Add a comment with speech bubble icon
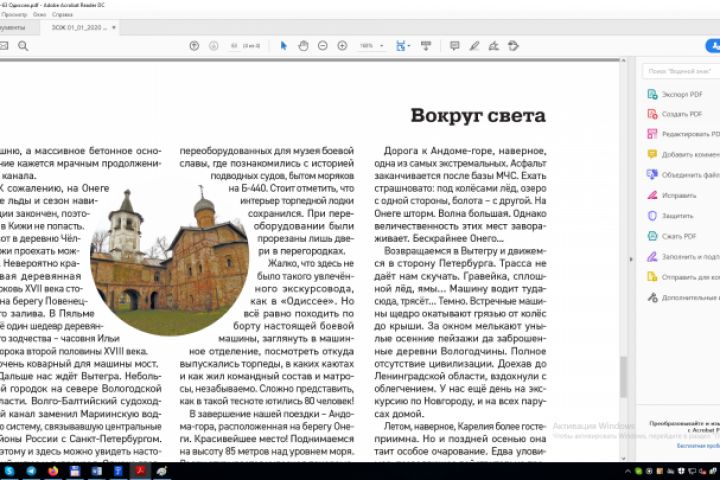The height and width of the screenshot is (480, 720). (455, 46)
